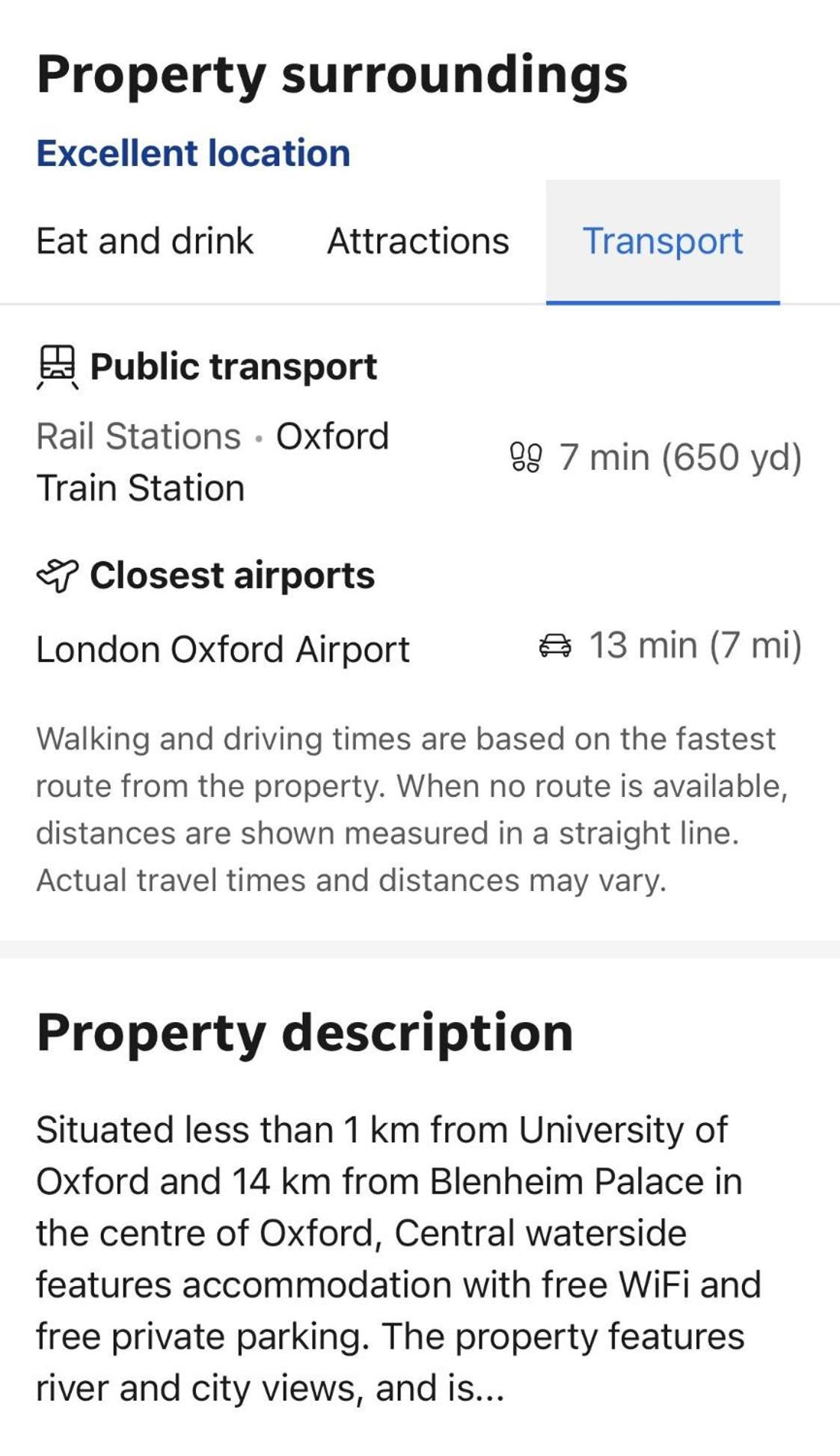The height and width of the screenshot is (1456, 840).
Task: Tap the Oxford Train Station entry
Action: pos(213,462)
